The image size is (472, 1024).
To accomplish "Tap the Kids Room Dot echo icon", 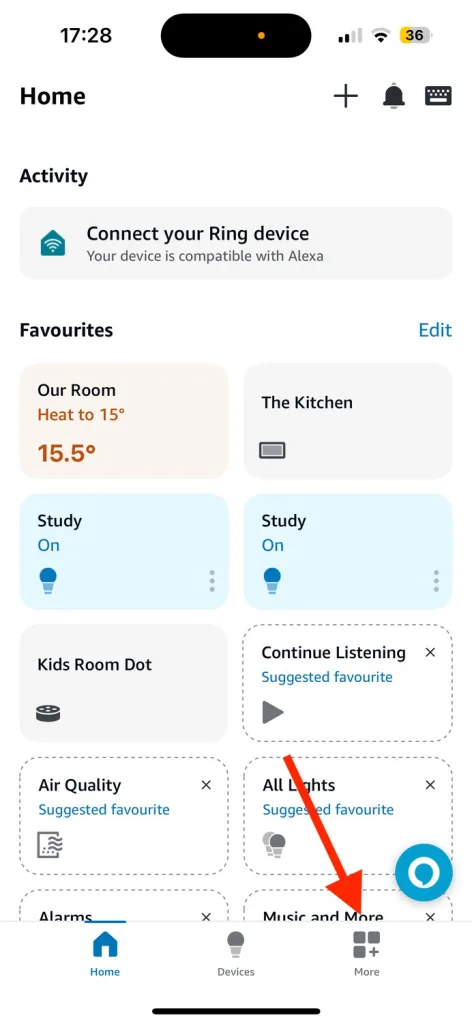I will pos(48,713).
